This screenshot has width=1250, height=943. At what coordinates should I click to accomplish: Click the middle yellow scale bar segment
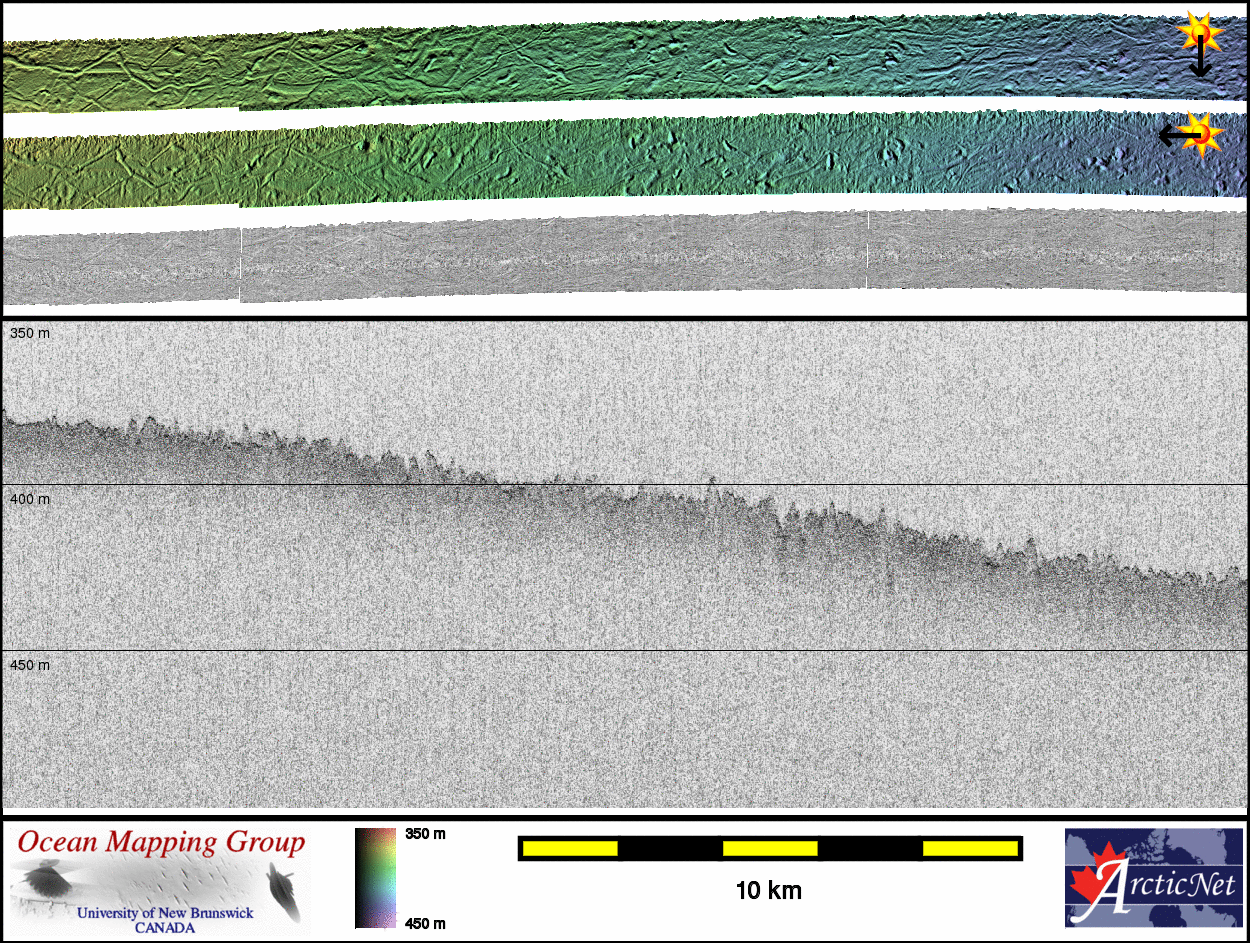pyautogui.click(x=770, y=849)
